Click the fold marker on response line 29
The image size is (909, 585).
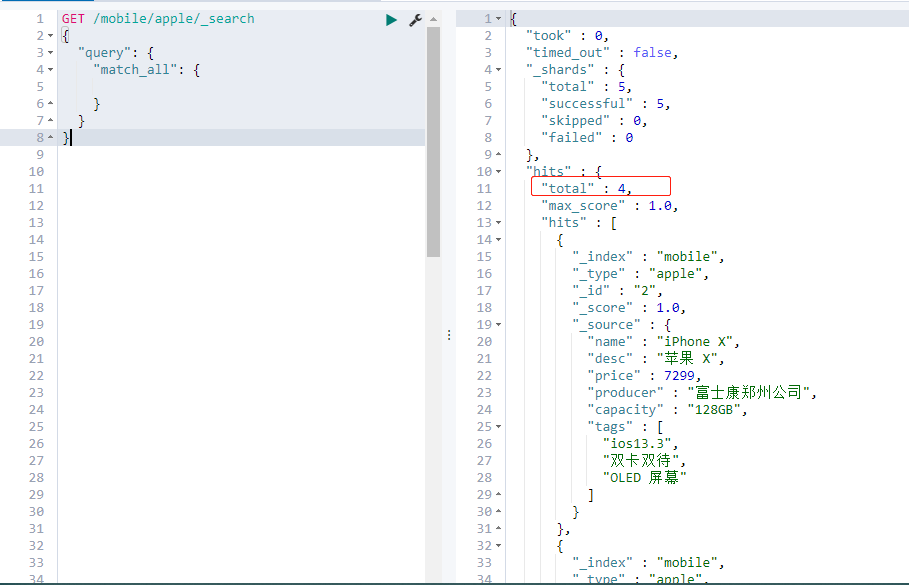click(x=499, y=495)
